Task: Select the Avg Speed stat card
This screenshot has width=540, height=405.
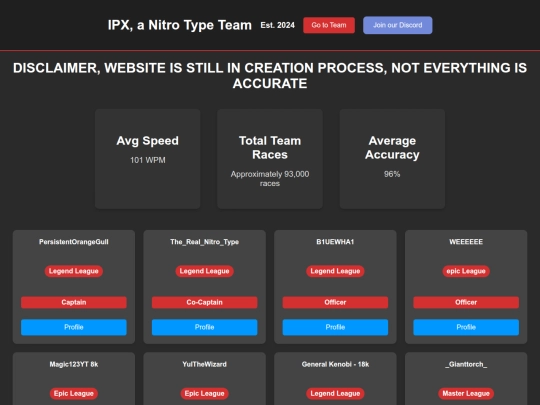Action: tap(148, 159)
